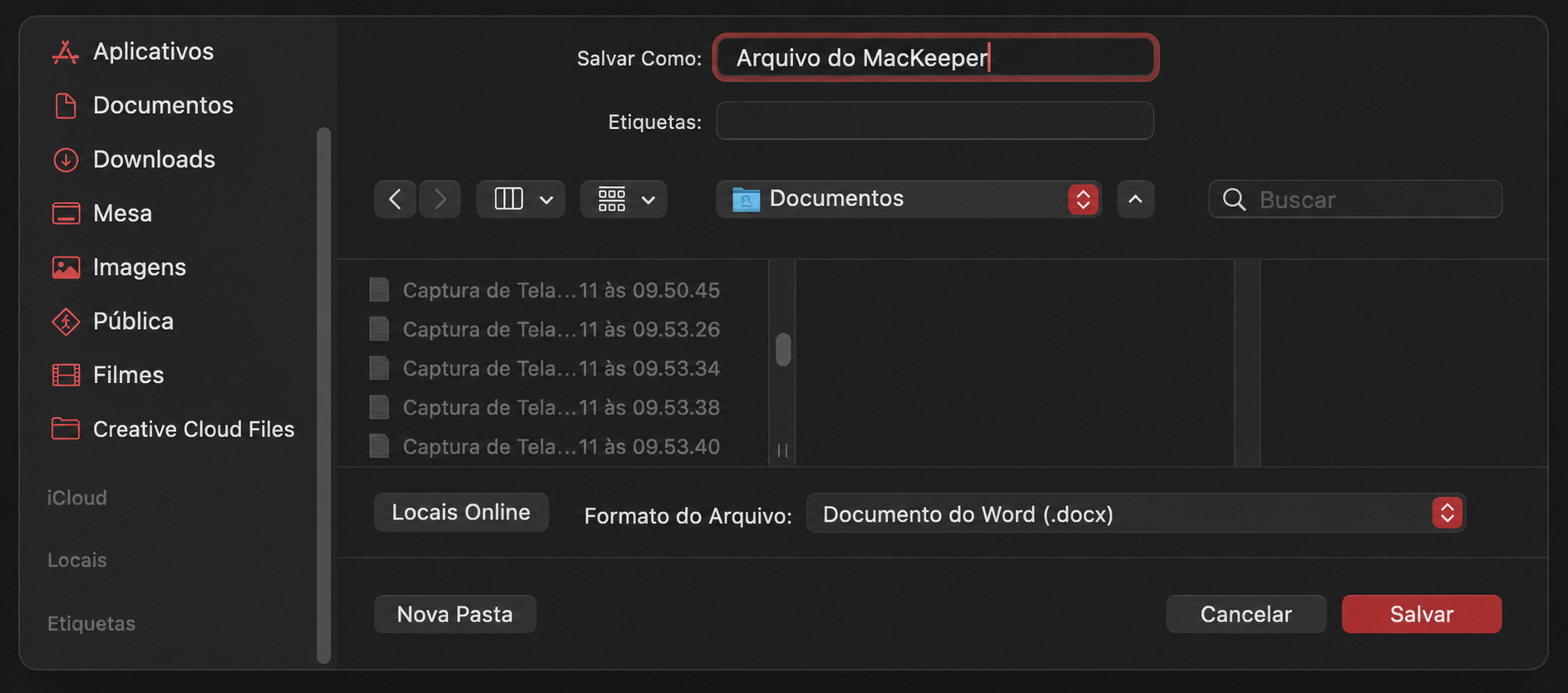Open column view options chevron

(546, 200)
